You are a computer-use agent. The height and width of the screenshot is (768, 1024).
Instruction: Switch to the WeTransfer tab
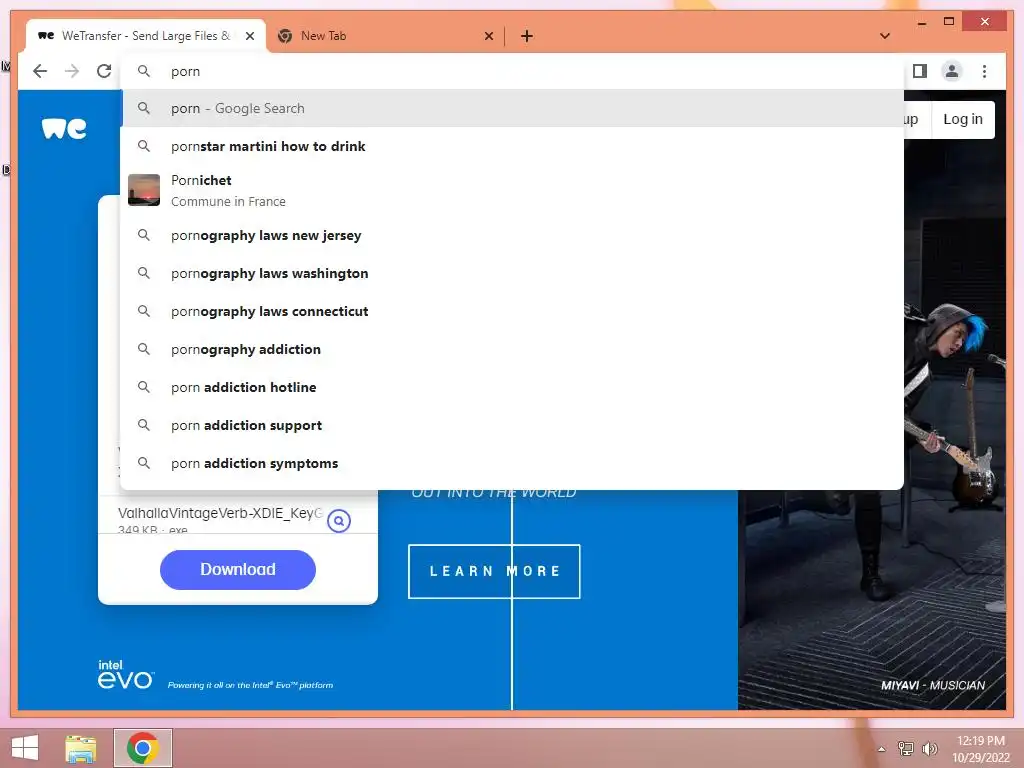click(146, 36)
